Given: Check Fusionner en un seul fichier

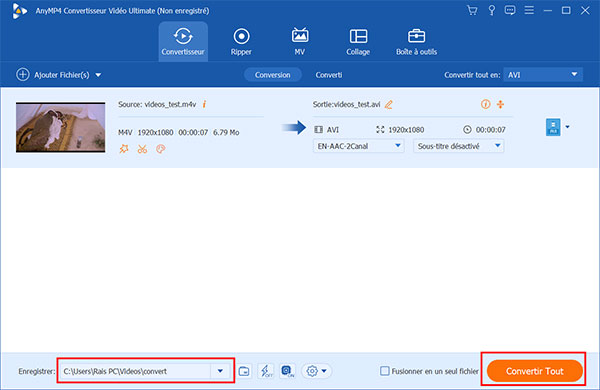Looking at the screenshot, I should click(385, 371).
